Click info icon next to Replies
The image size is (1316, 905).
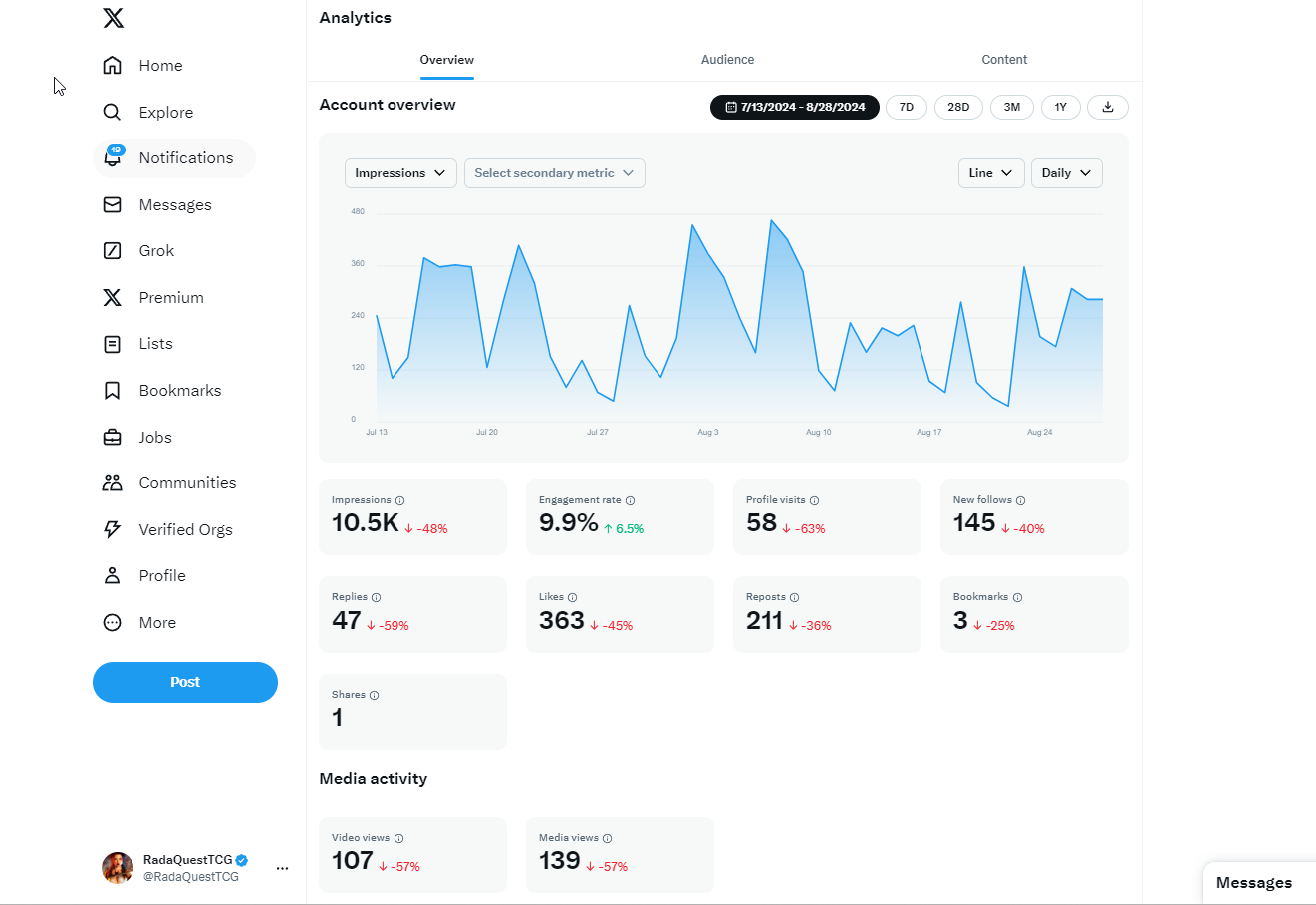376,597
